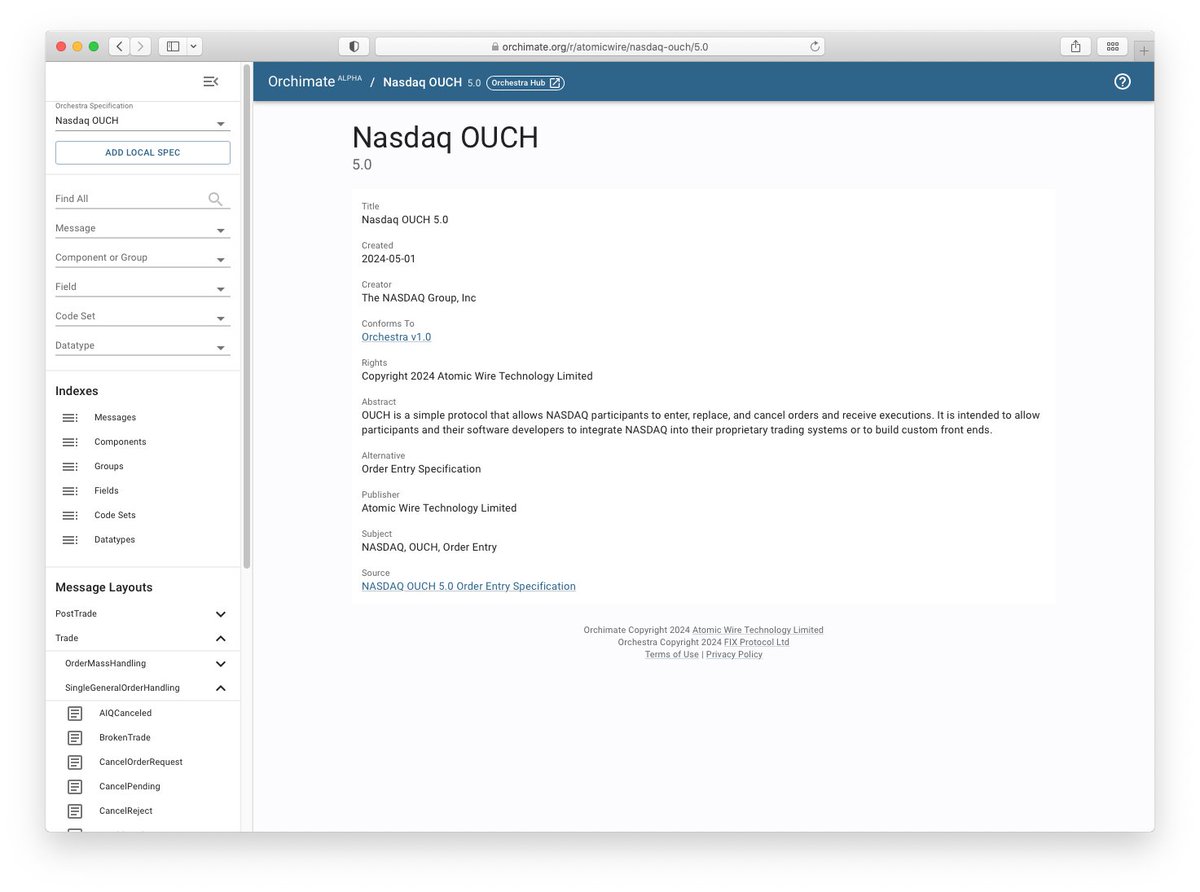
Task: Open Safari sidebar options dropdown arrow
Action: point(194,46)
